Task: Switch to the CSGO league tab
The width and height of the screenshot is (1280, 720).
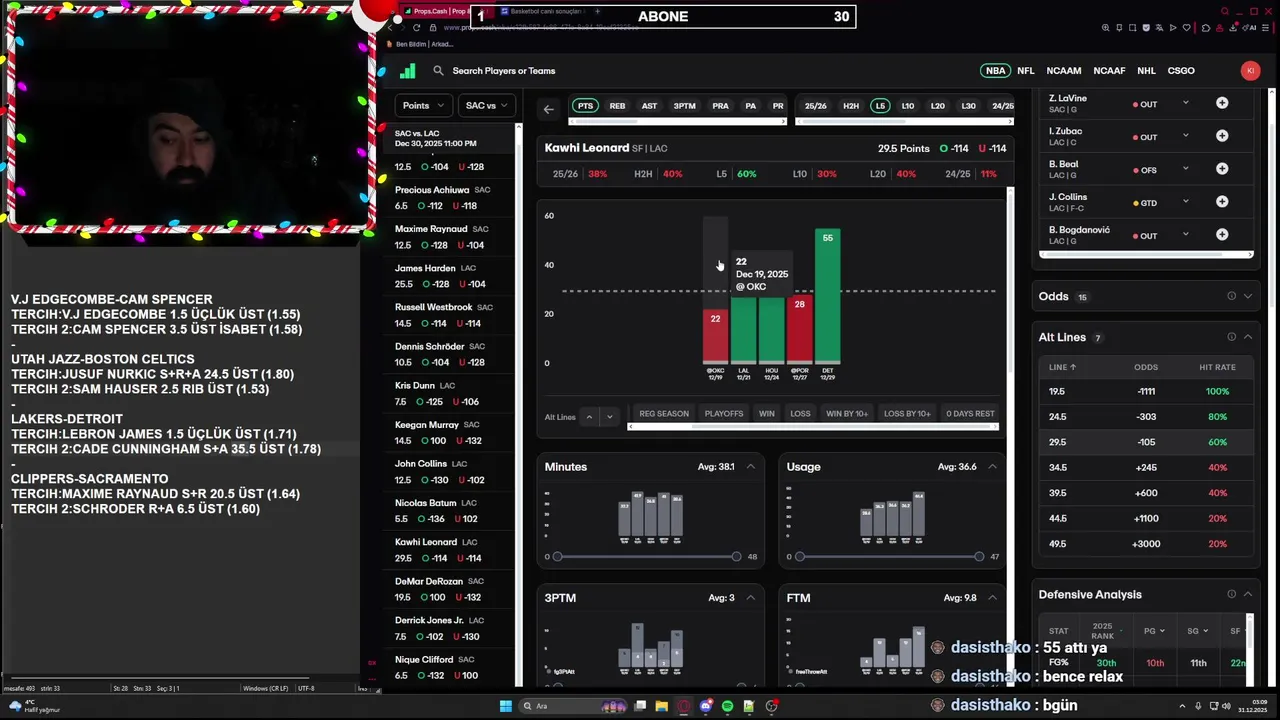Action: 1181,71
